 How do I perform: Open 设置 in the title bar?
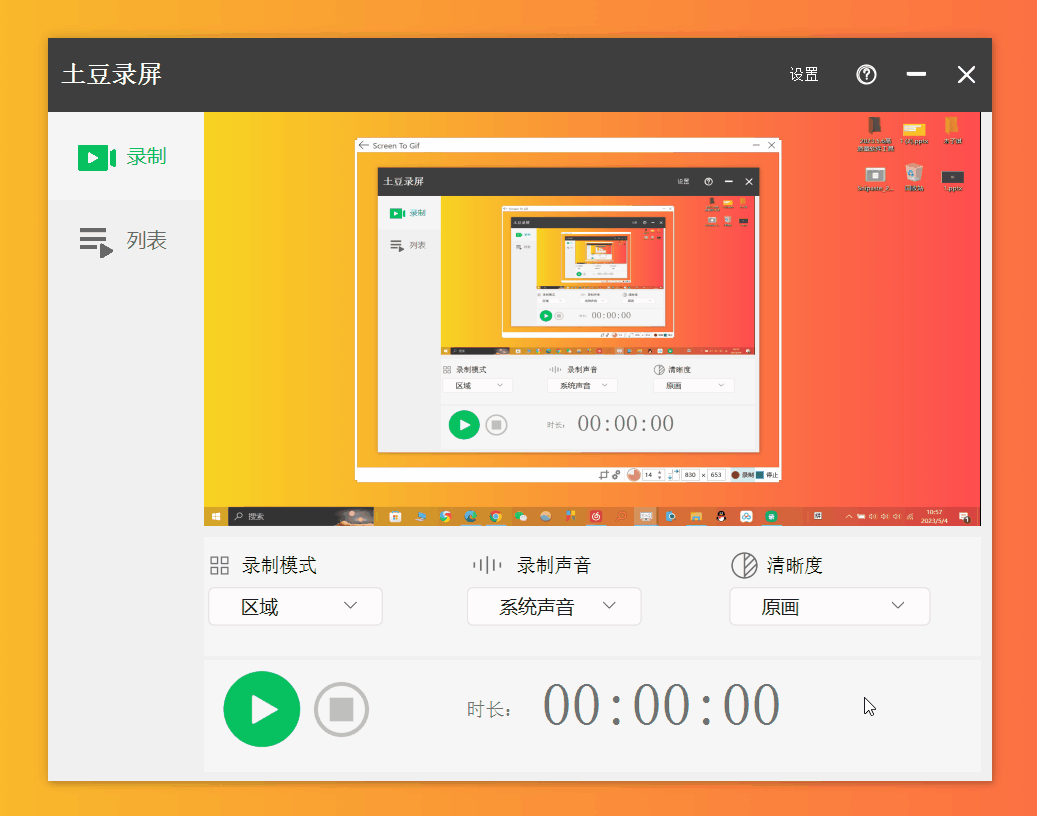[804, 75]
